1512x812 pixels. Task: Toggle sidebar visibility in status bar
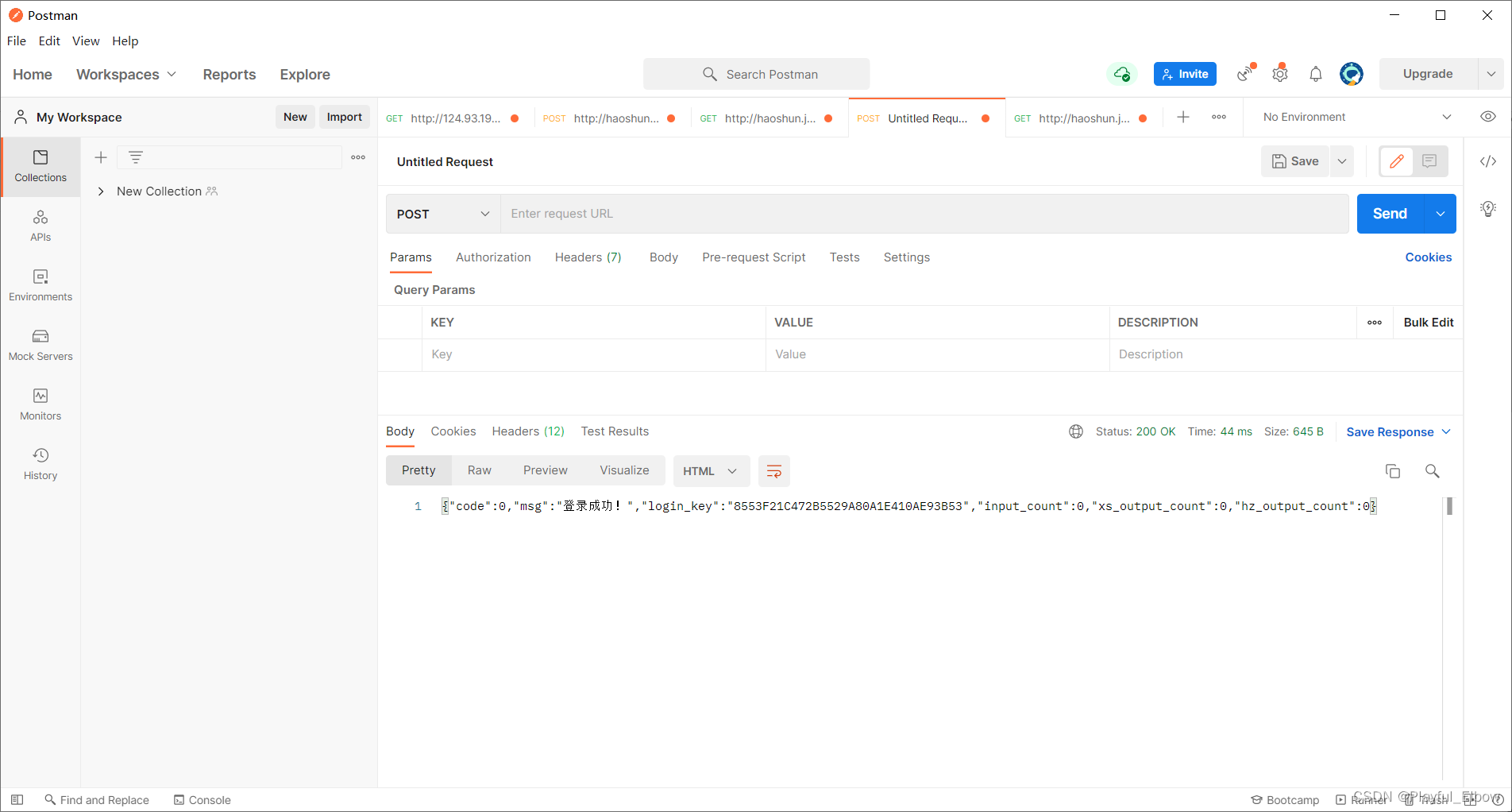point(17,800)
